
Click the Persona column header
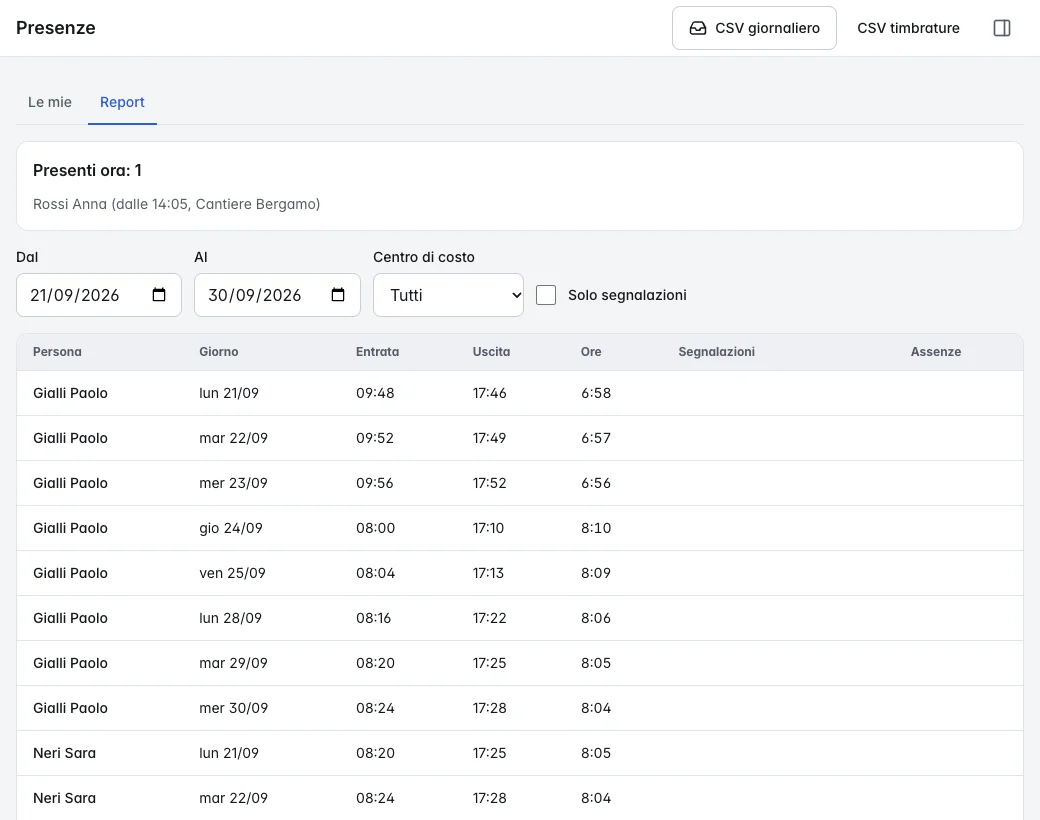(x=57, y=352)
